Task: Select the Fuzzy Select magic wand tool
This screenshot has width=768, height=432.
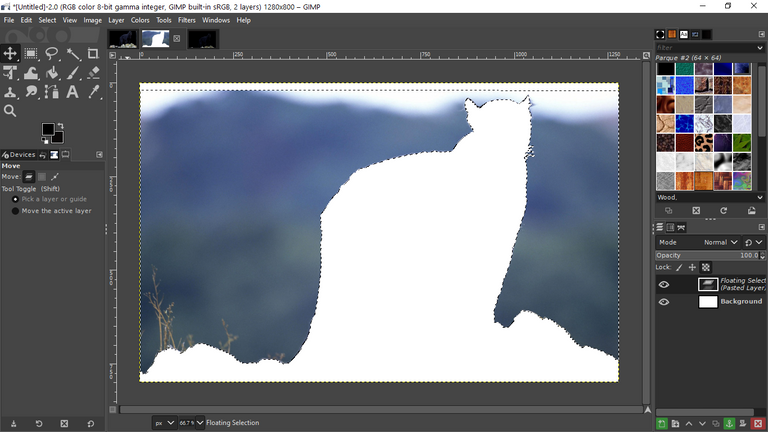Action: (74, 54)
